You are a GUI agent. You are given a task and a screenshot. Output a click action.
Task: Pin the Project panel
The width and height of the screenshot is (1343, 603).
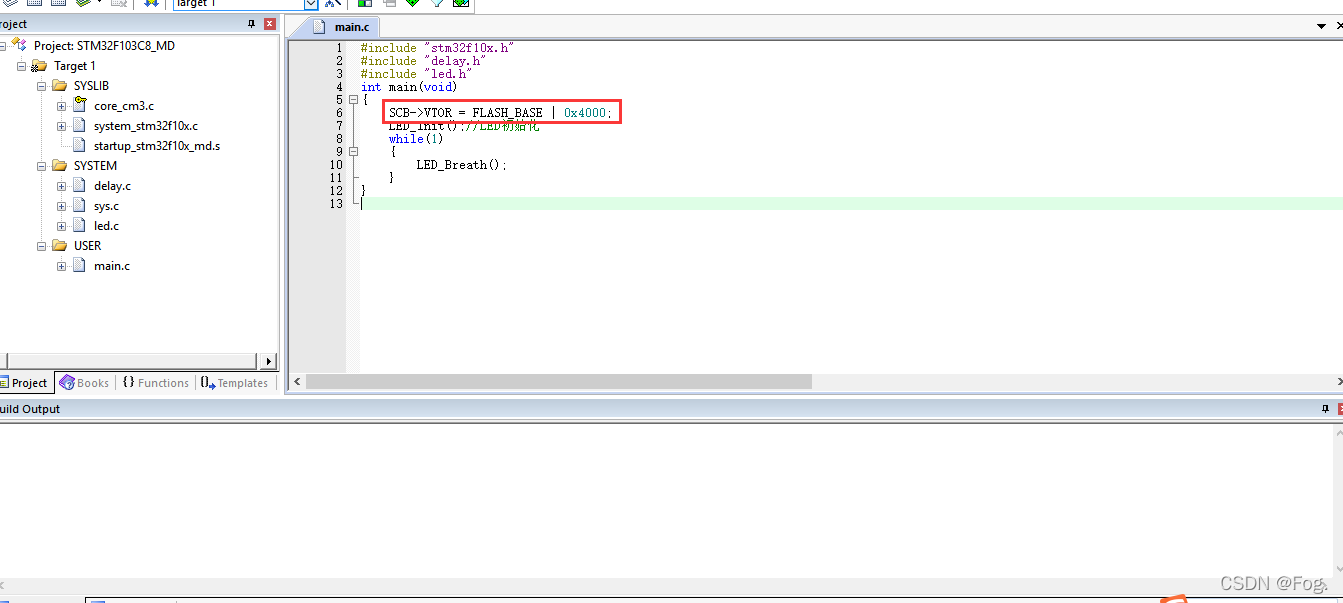pyautogui.click(x=252, y=24)
